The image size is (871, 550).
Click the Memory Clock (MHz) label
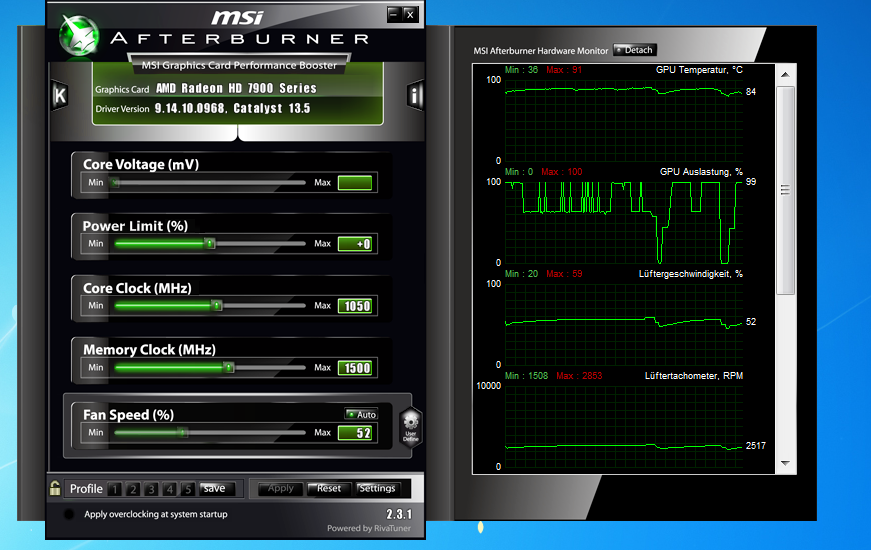(x=149, y=349)
